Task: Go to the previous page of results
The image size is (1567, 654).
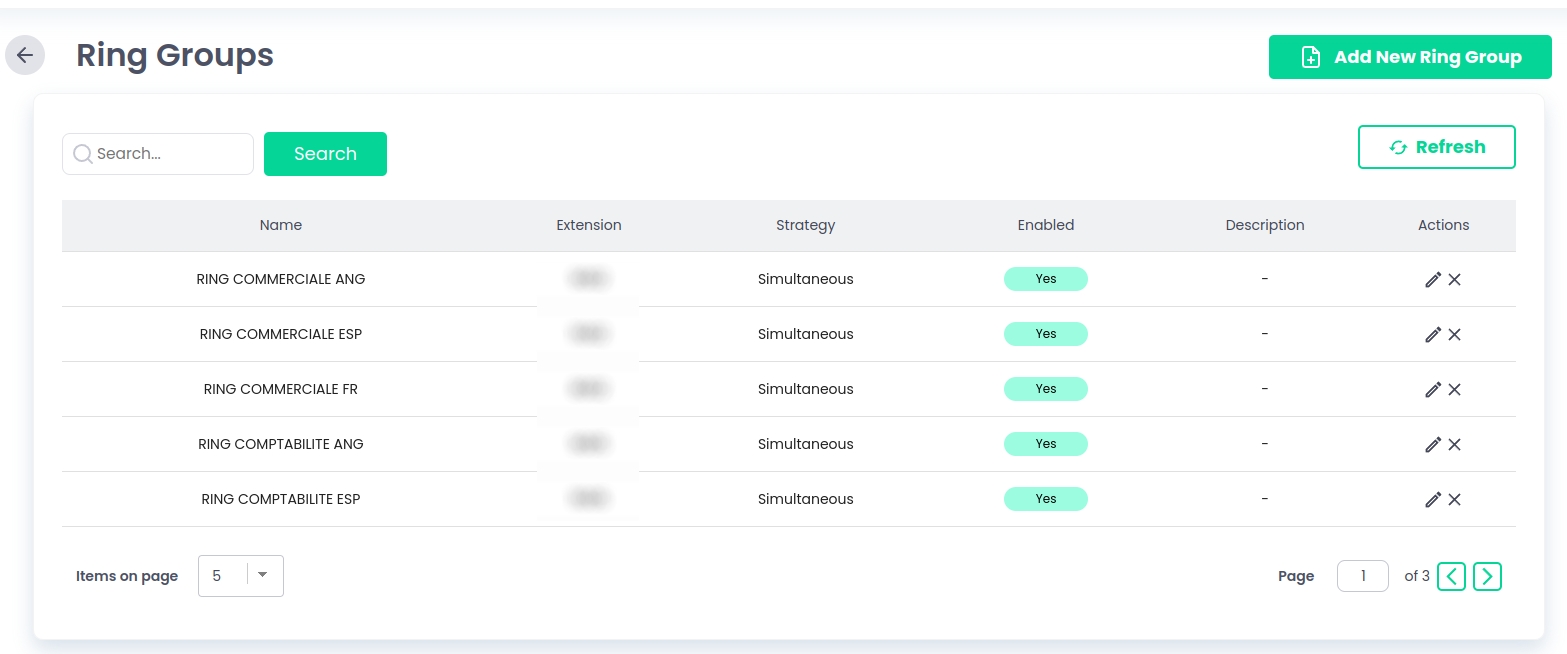Action: point(1451,576)
